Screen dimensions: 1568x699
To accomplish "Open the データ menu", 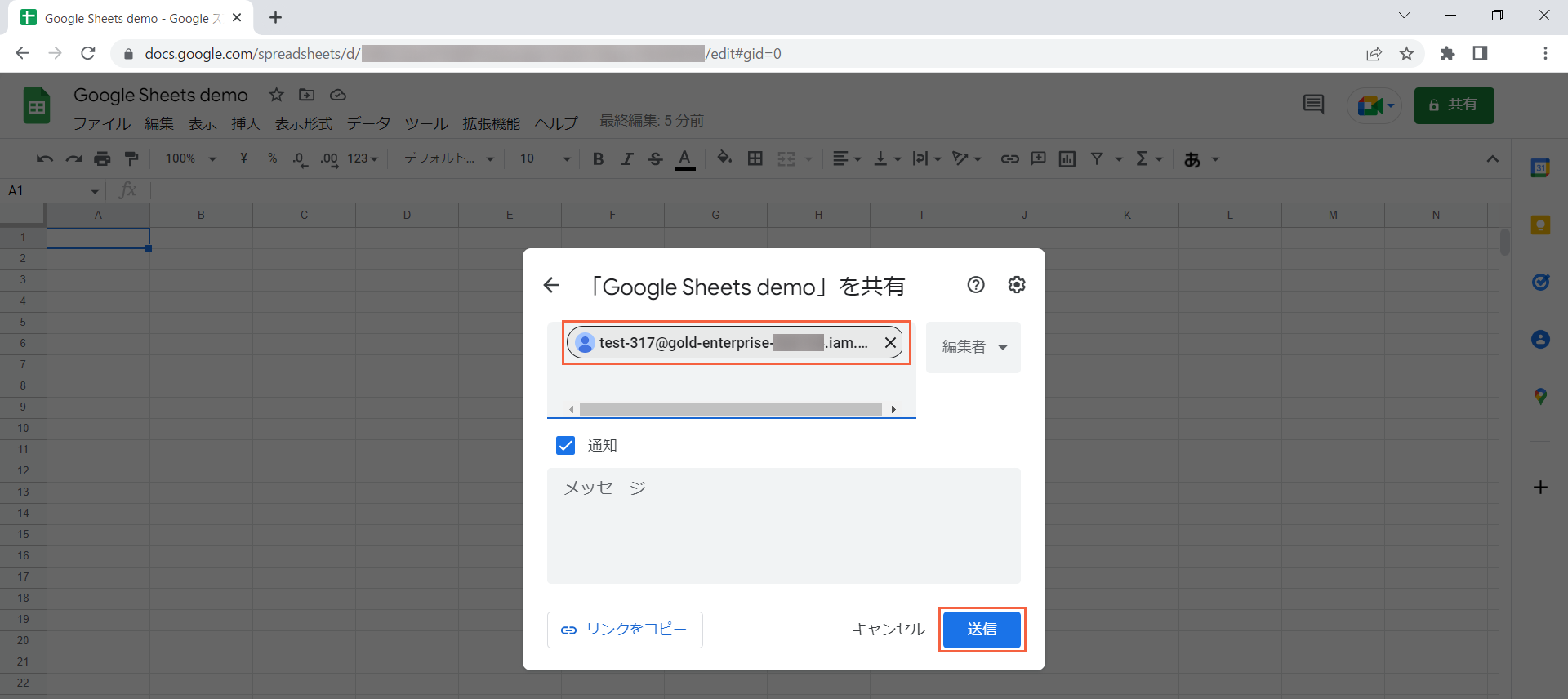I will (368, 123).
